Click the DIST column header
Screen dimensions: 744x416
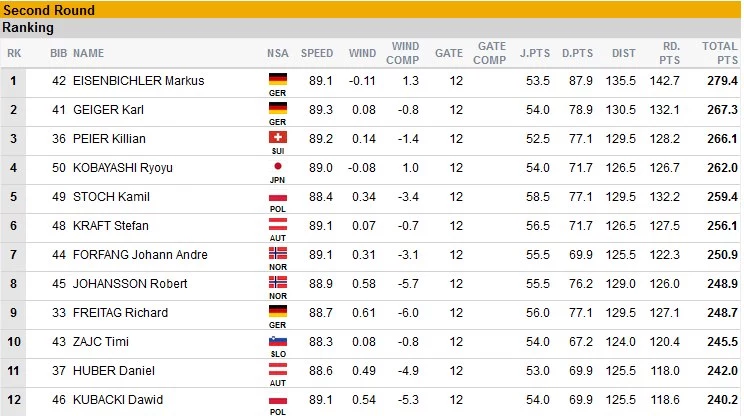point(623,53)
